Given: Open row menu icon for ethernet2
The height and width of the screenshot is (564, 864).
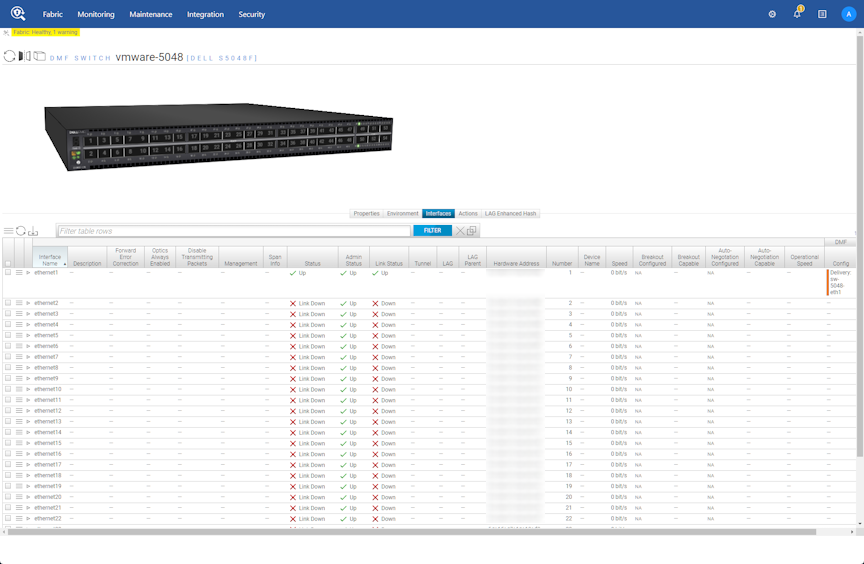Looking at the screenshot, I should pos(19,303).
